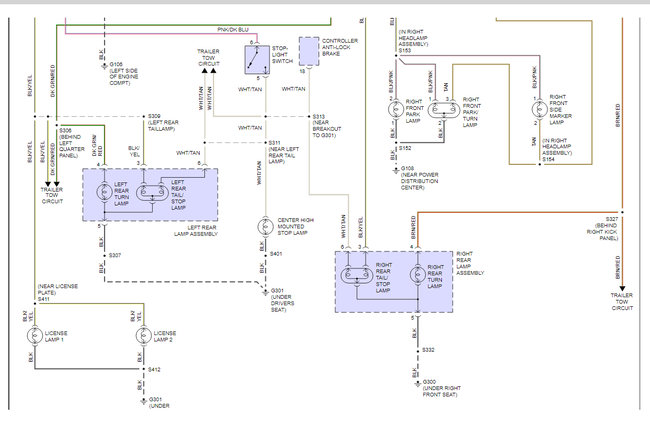Select the License Lamp 2 text label

click(165, 336)
